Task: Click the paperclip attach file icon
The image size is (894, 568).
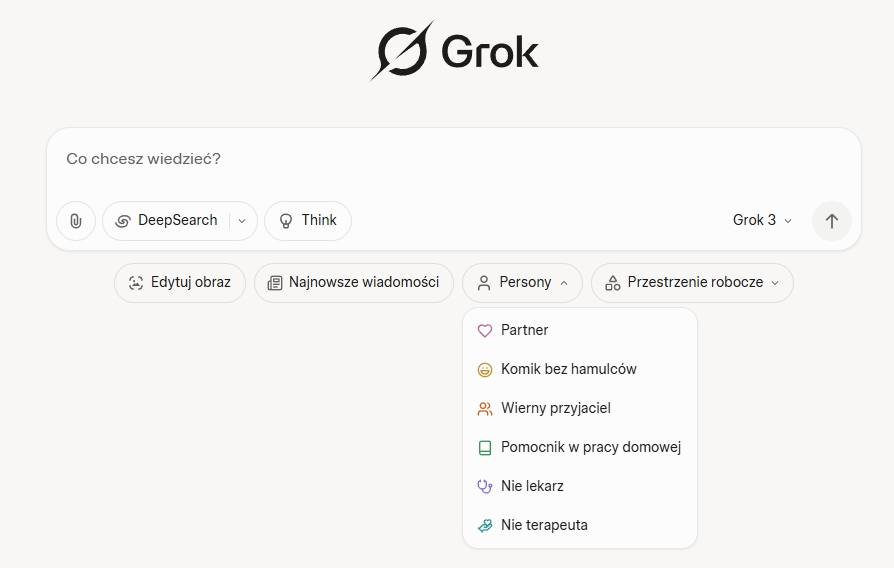Action: (76, 221)
